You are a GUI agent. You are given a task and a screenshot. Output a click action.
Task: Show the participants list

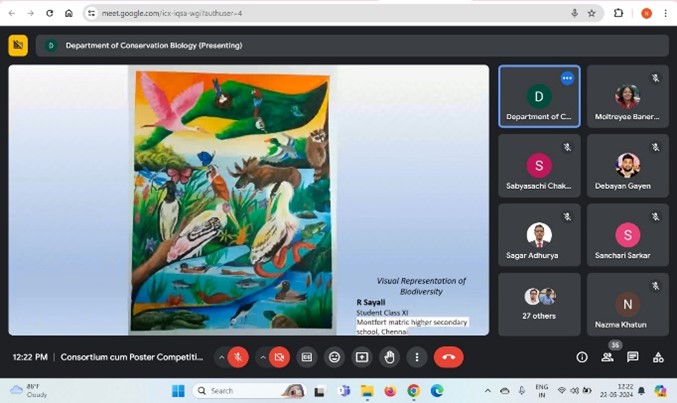click(607, 357)
